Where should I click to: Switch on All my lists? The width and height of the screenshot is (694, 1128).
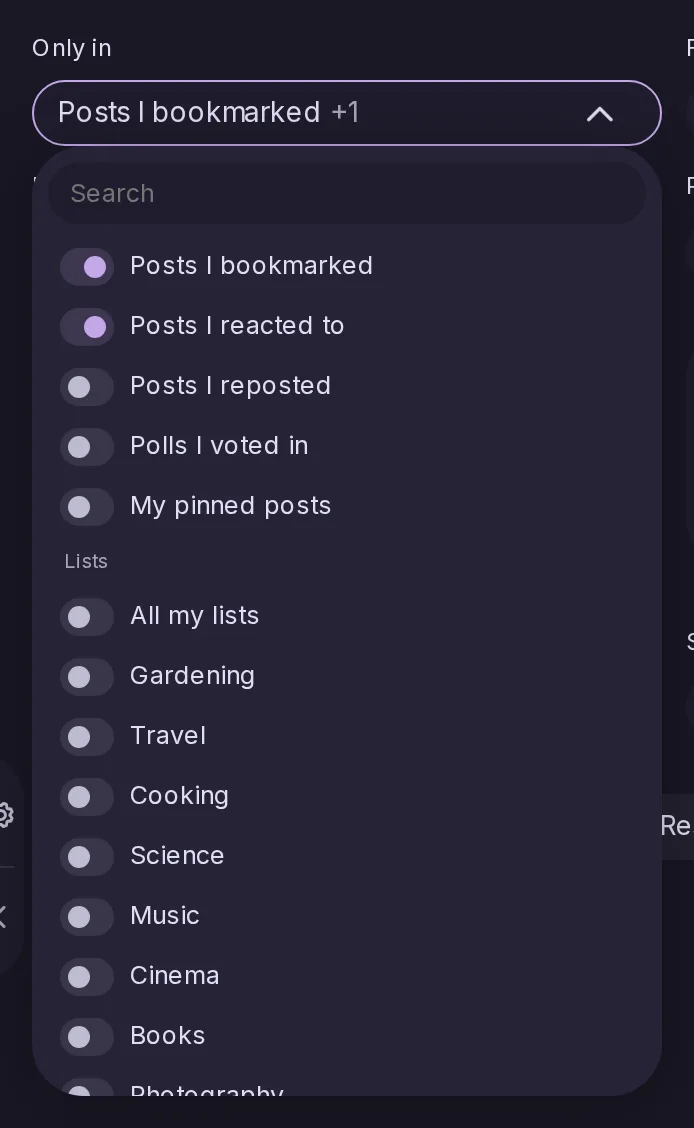(87, 617)
